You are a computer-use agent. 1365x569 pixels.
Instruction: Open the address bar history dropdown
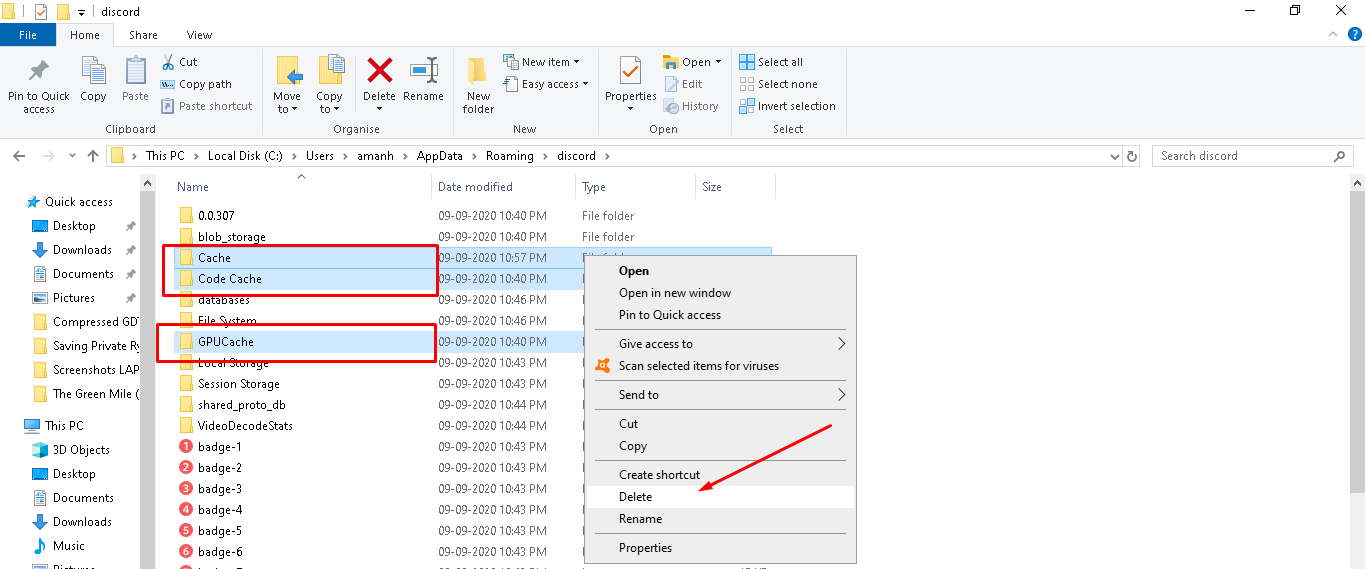(1116, 156)
